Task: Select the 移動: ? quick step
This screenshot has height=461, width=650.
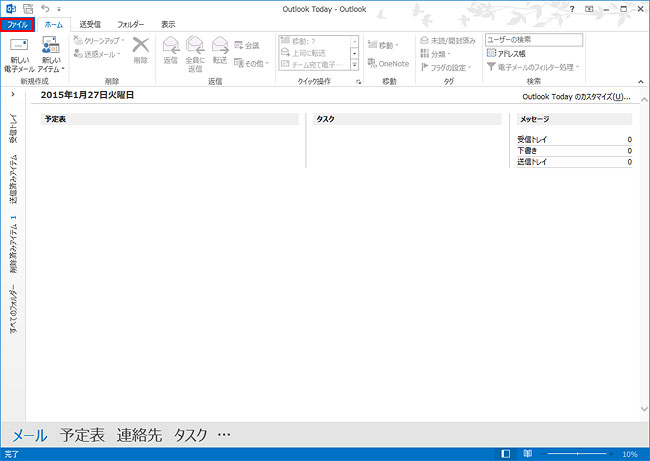Action: click(315, 41)
